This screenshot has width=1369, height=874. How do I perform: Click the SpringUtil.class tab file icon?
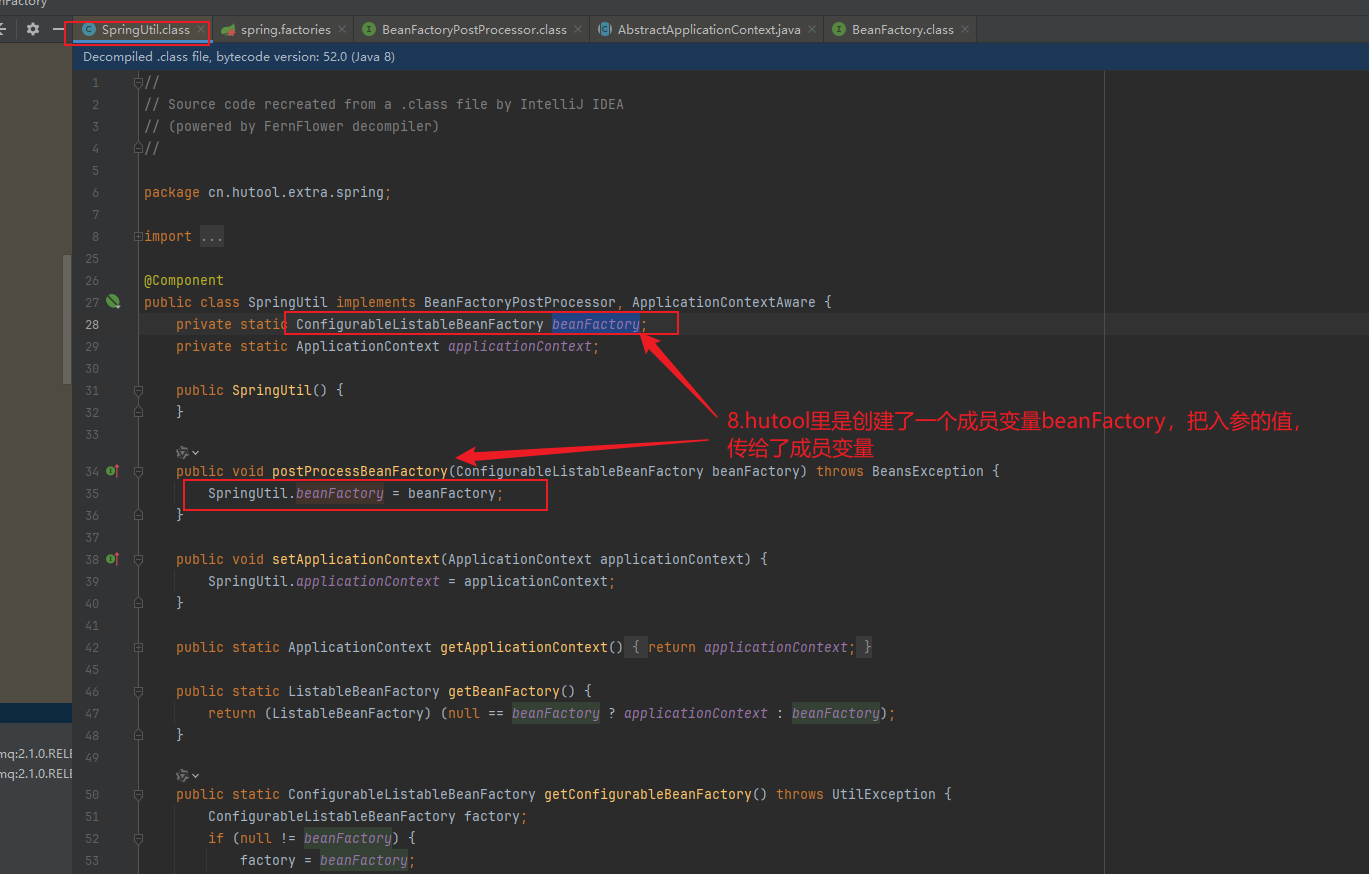89,30
